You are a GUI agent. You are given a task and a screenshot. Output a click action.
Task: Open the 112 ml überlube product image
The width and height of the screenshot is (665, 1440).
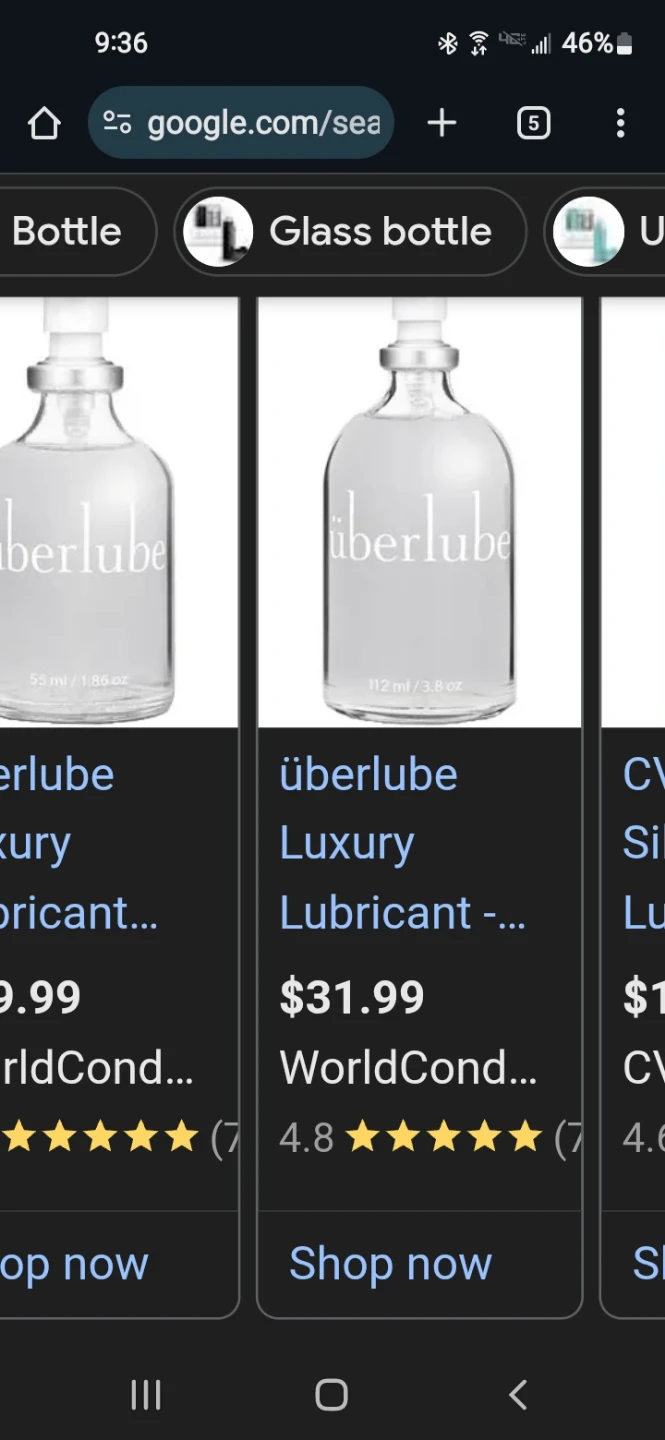(x=419, y=512)
